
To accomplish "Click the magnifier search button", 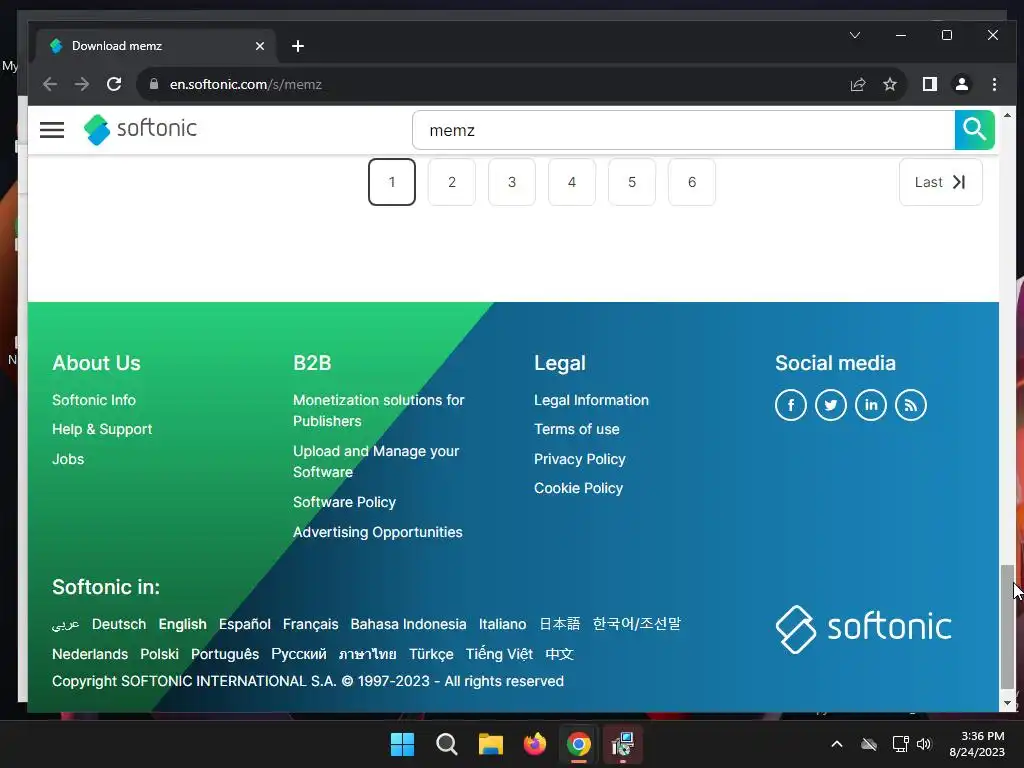I will pyautogui.click(x=974, y=130).
